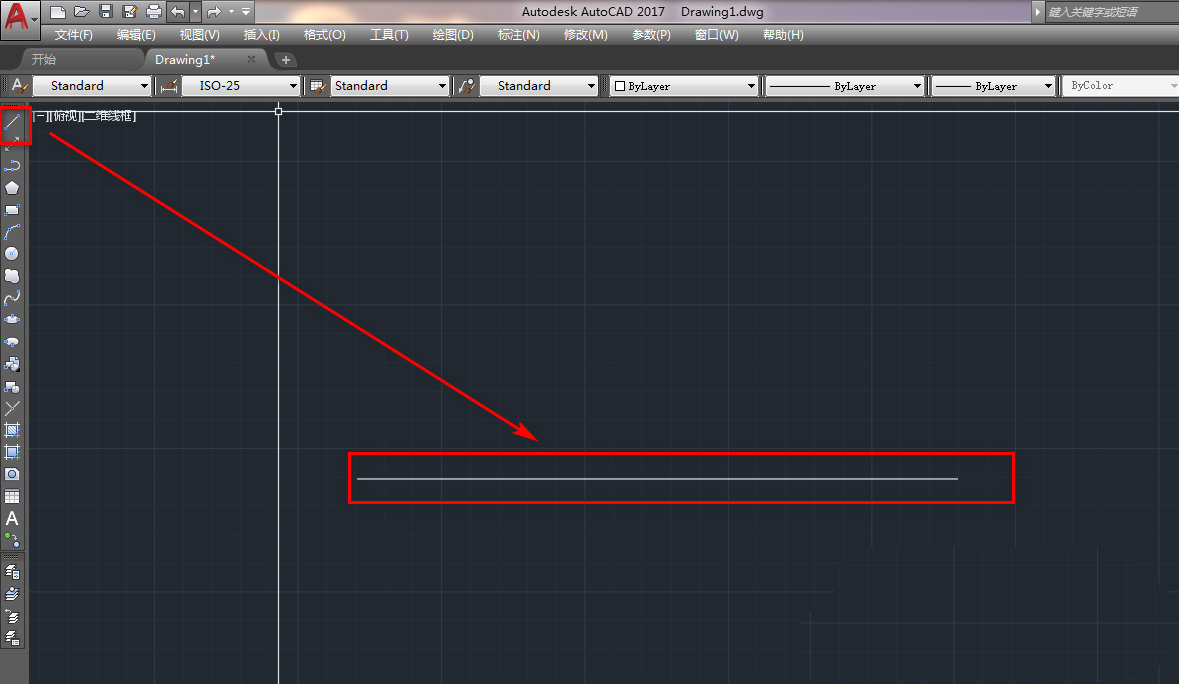Click the Open file icon
Screen dimensions: 1179x684
coord(82,11)
